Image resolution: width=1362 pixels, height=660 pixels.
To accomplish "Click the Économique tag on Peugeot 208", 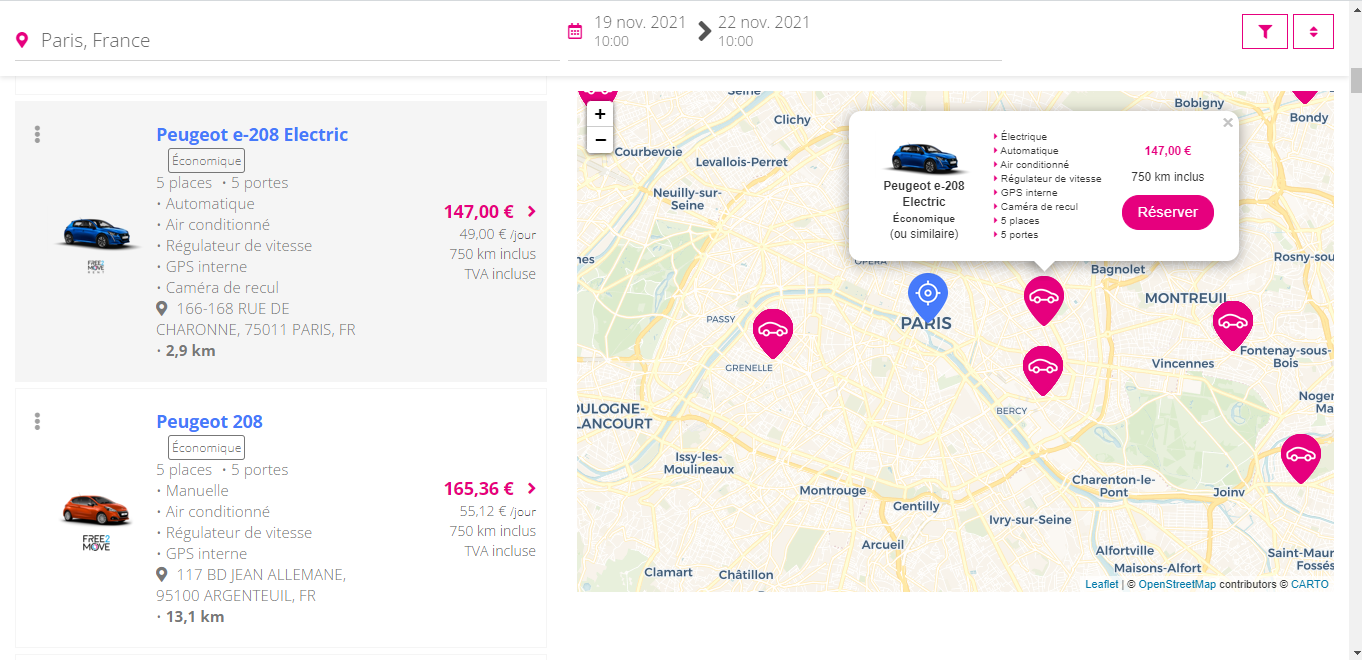I will 206,448.
